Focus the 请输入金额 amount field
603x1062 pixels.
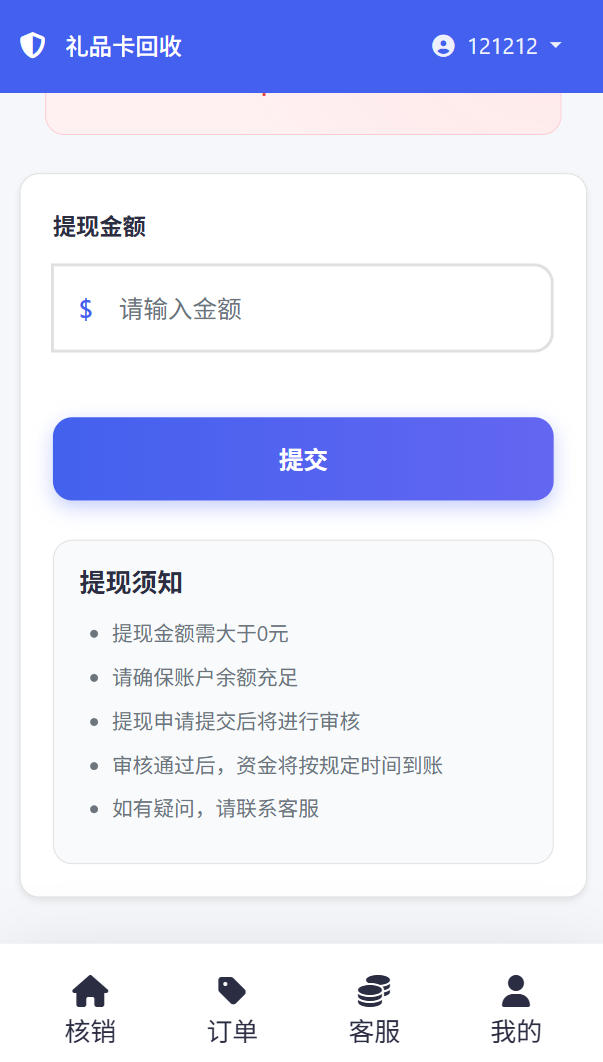330,309
